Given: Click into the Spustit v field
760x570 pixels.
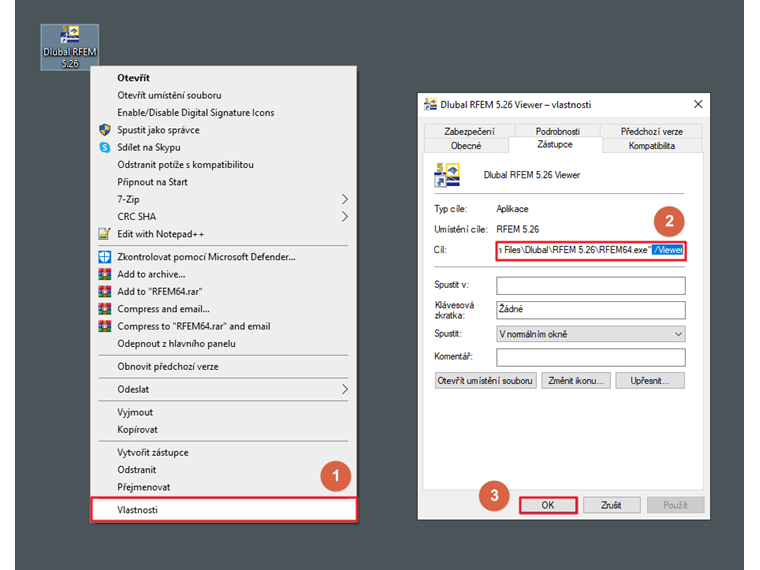Looking at the screenshot, I should click(x=591, y=285).
